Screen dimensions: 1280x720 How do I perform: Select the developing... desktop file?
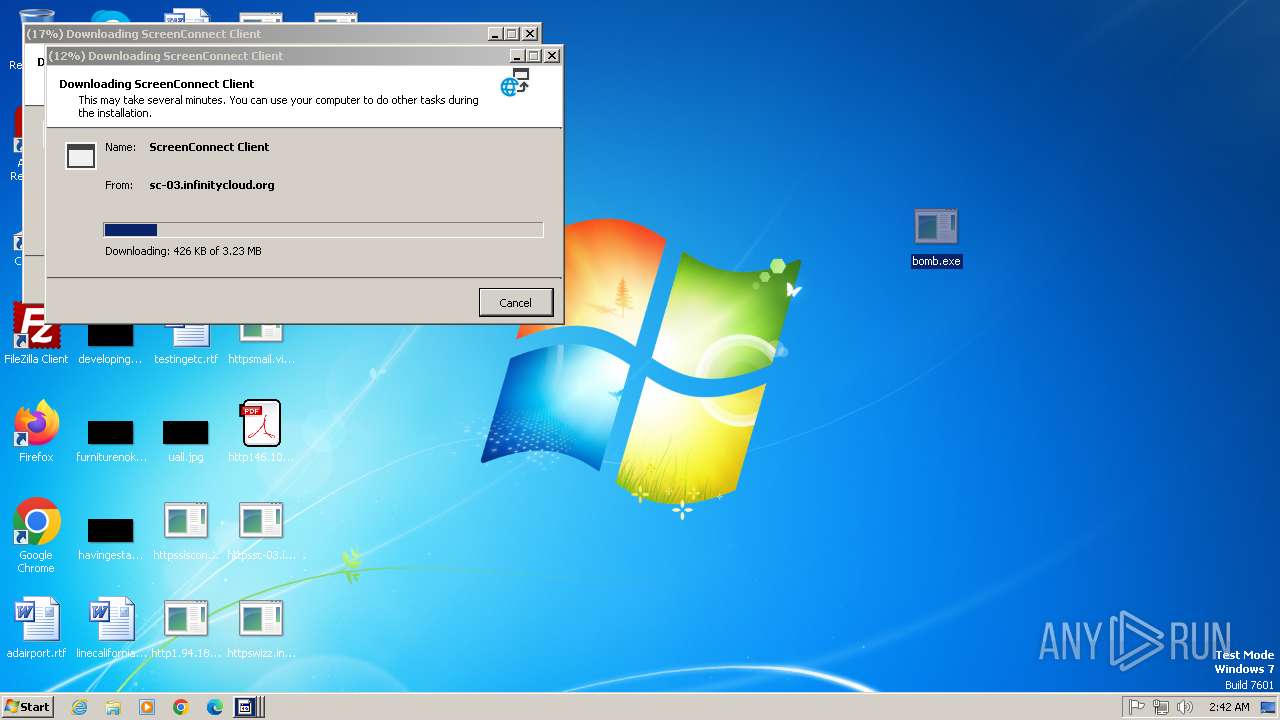111,345
